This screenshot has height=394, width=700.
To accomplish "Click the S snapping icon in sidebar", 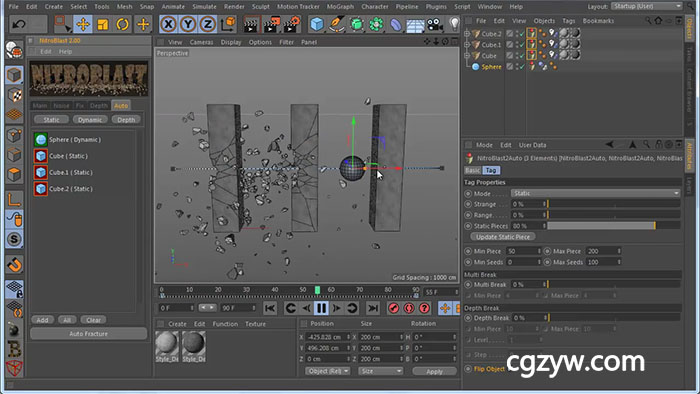I will click(14, 240).
